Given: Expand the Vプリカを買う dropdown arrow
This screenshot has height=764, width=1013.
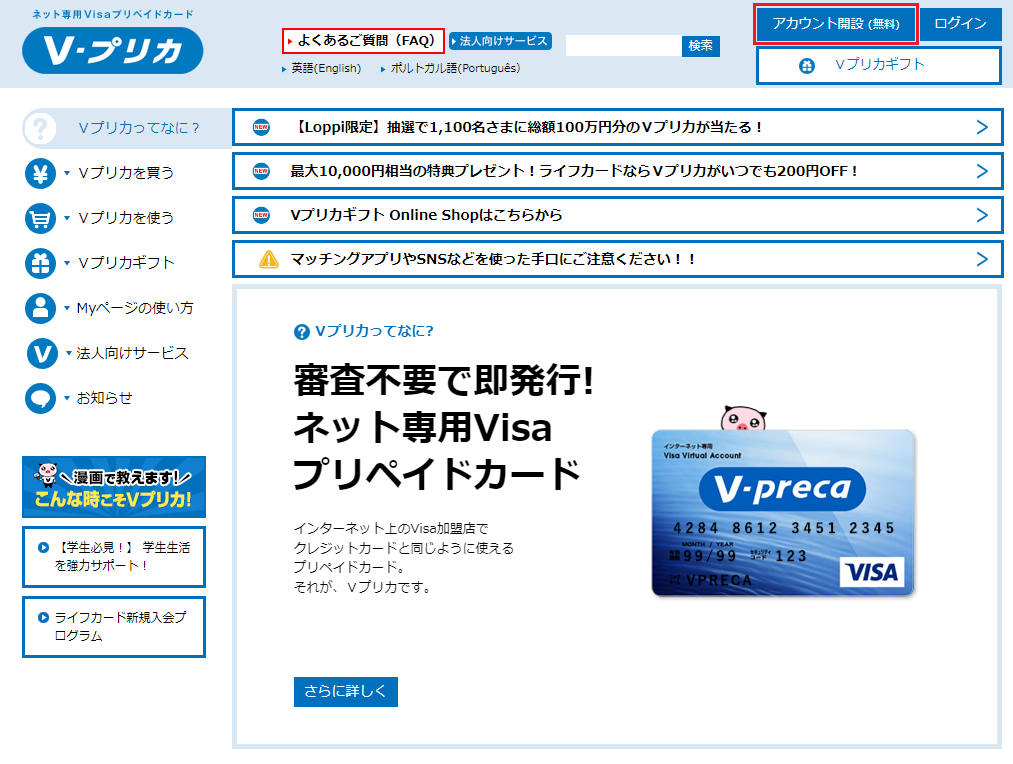Looking at the screenshot, I should coord(67,173).
